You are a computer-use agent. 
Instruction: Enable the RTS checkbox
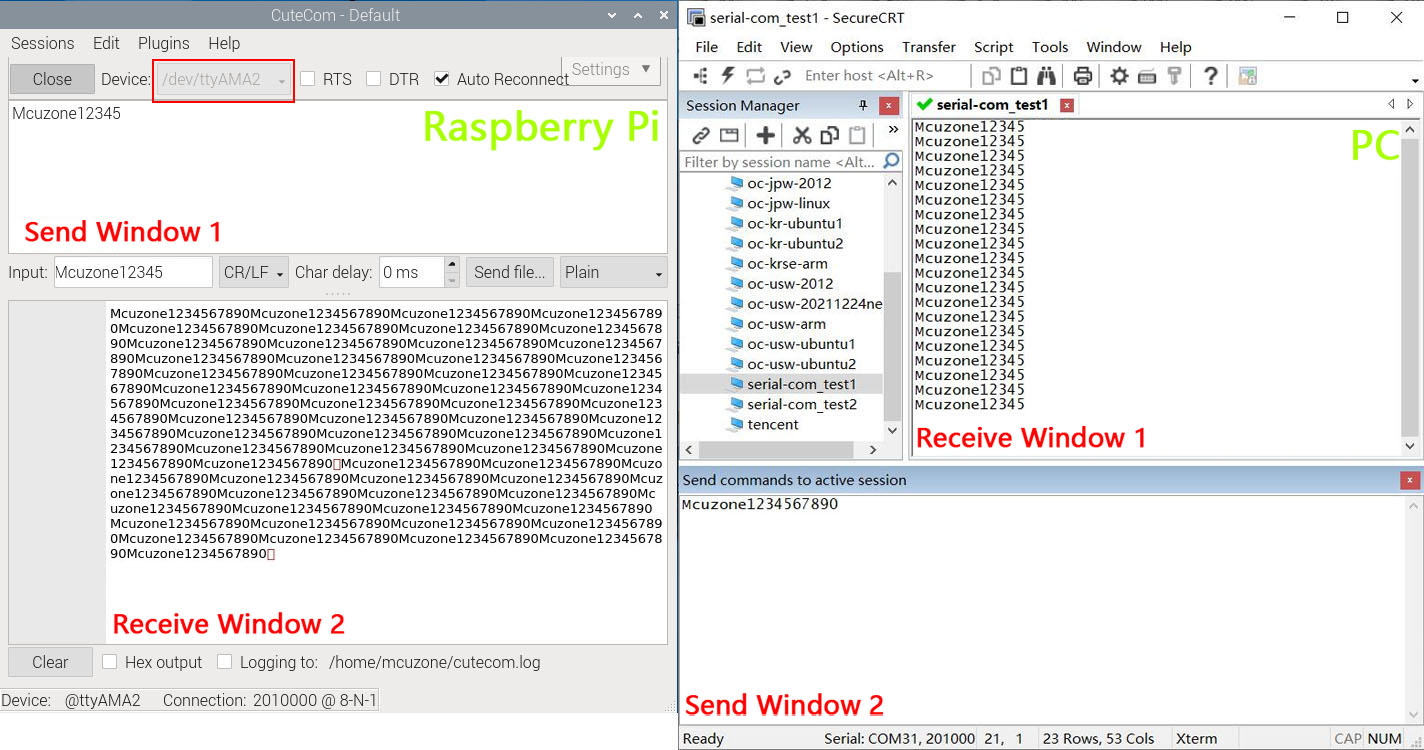pos(309,79)
